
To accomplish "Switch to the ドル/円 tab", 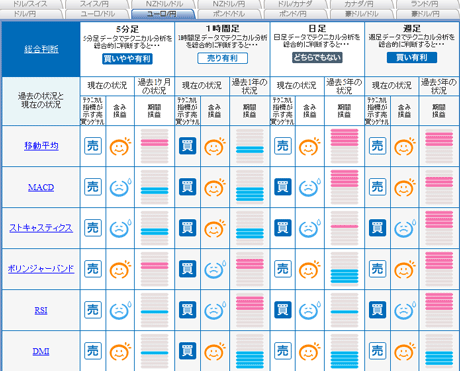I will 31,14.
